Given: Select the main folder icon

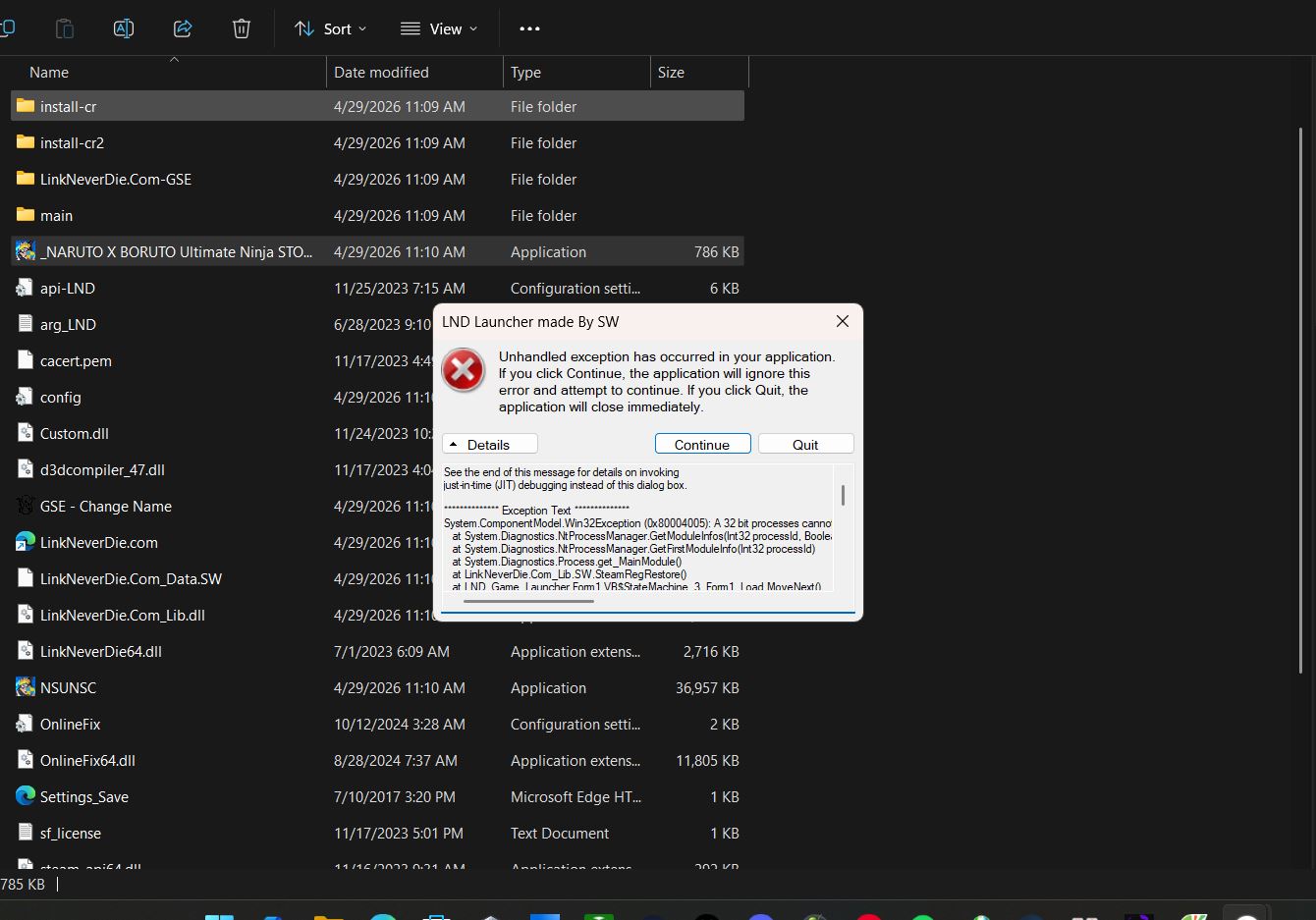Looking at the screenshot, I should click(26, 215).
